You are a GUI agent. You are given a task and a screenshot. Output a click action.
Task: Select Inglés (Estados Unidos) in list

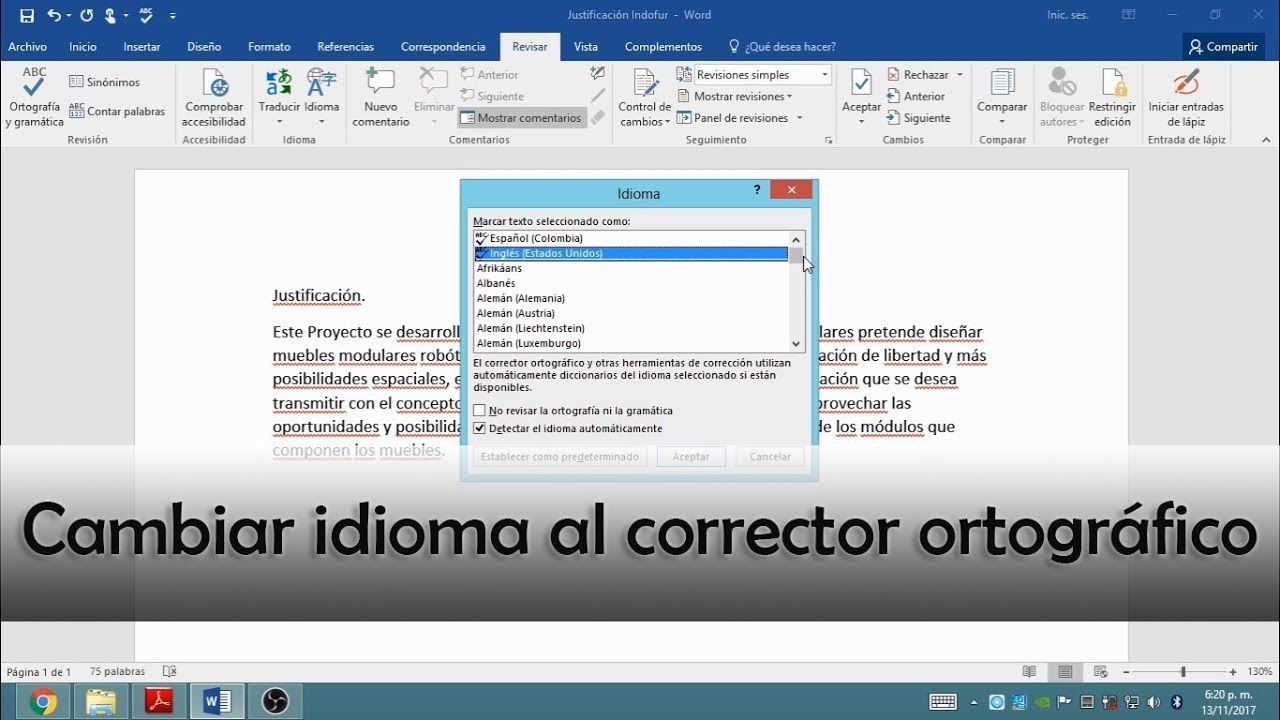(x=631, y=253)
